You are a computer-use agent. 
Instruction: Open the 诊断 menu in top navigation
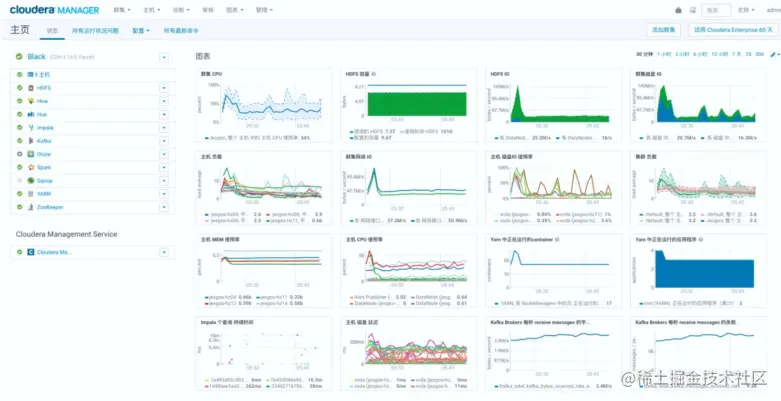pyautogui.click(x=180, y=10)
